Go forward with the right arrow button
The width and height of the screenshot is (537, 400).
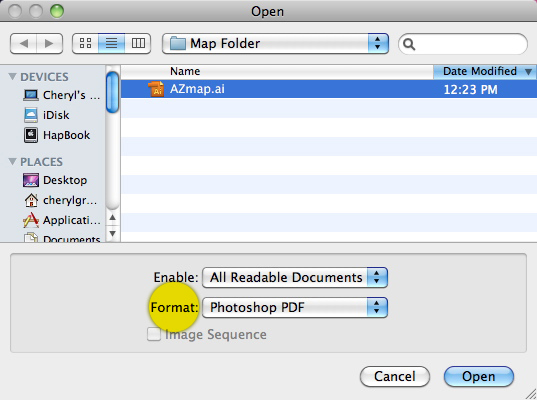click(49, 43)
